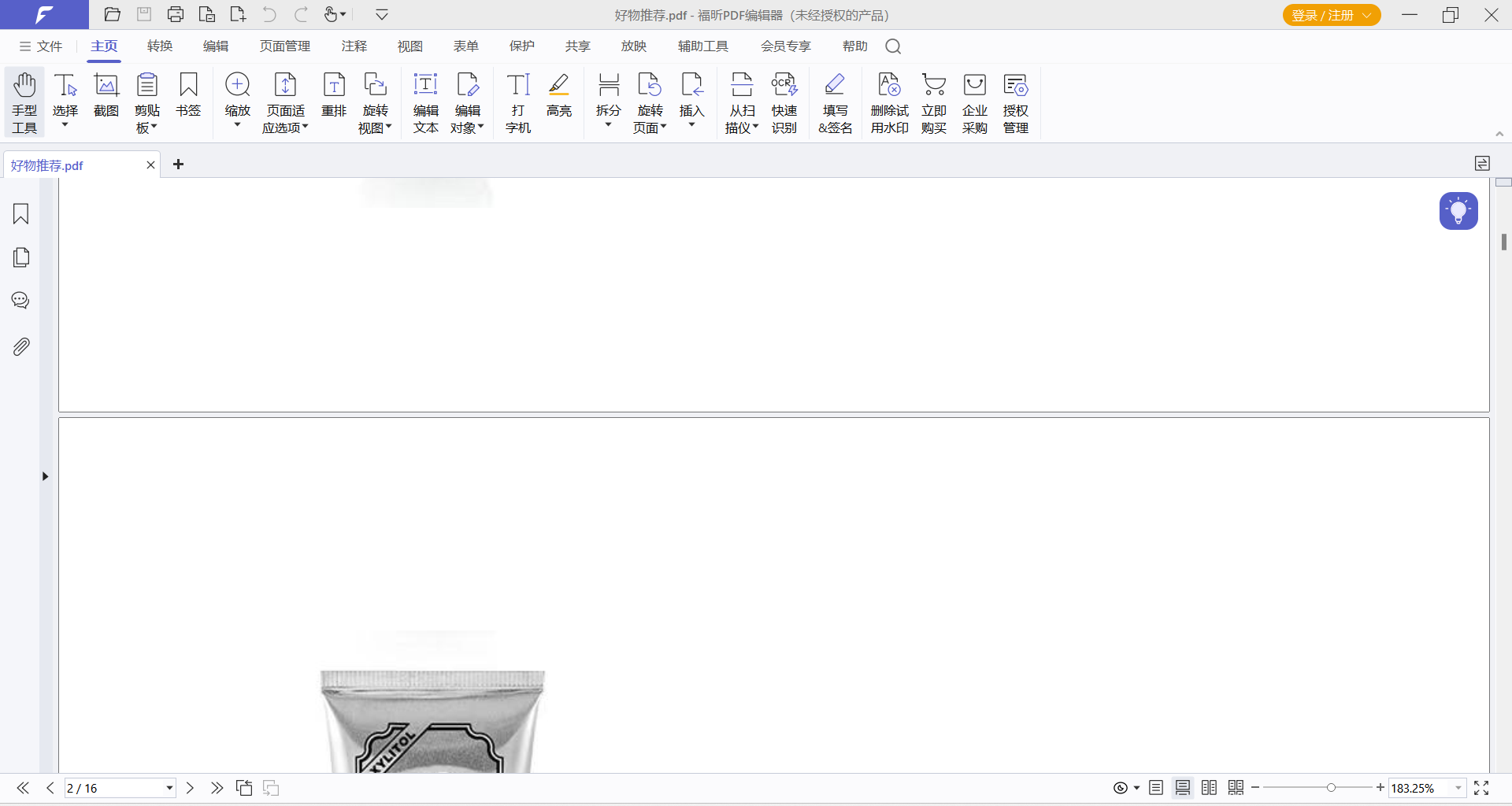The height and width of the screenshot is (806, 1512).
Task: Select the Hand tool (手型工具)
Action: pyautogui.click(x=24, y=103)
